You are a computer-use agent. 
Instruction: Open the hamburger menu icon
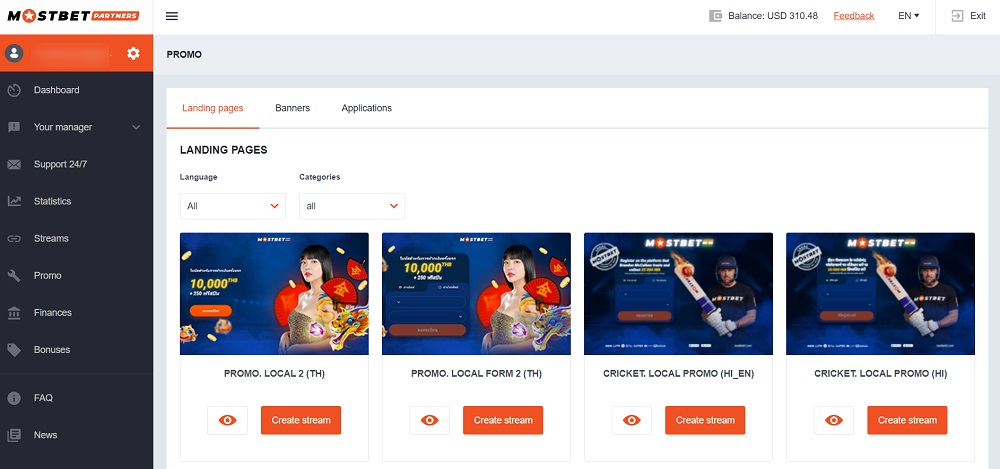171,16
